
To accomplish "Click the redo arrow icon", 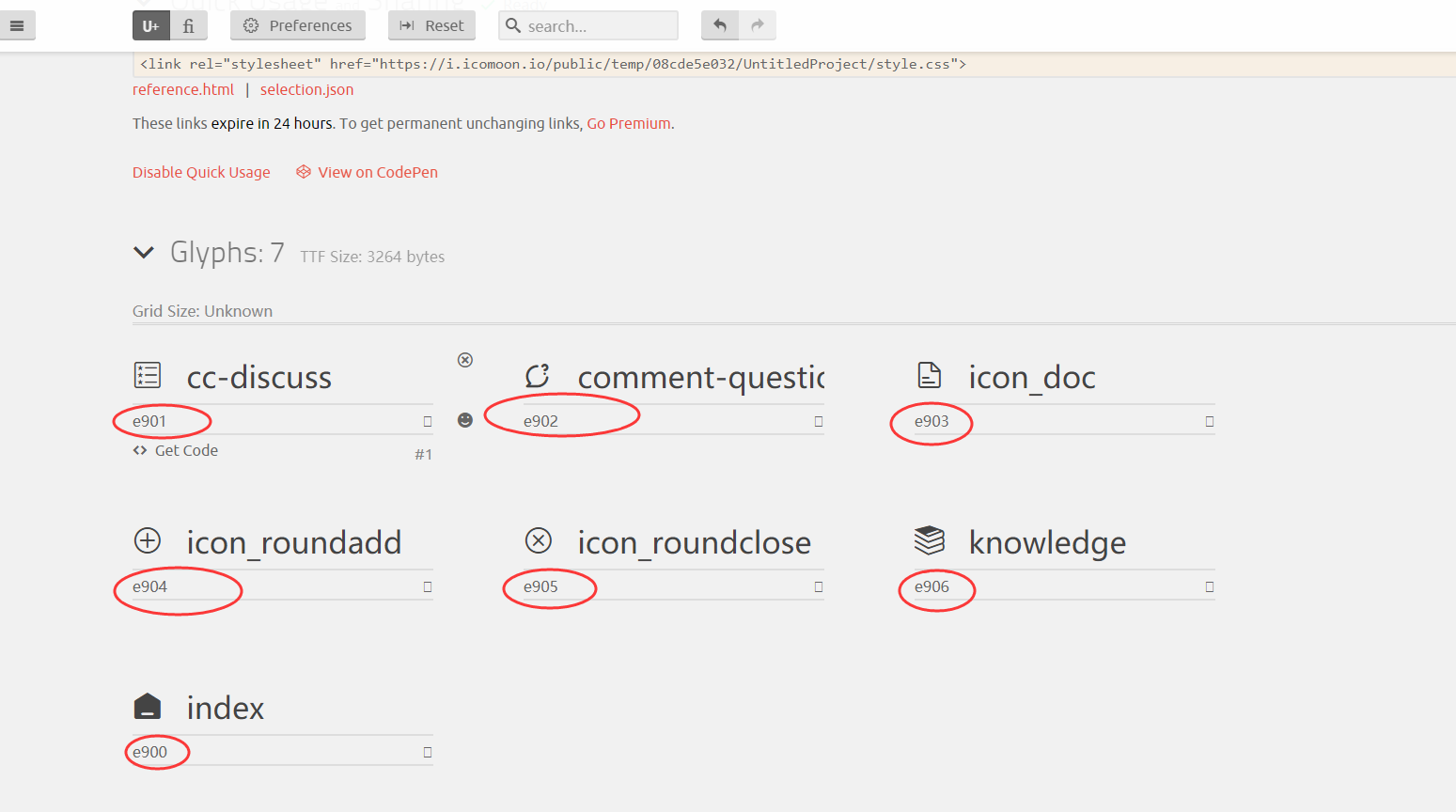I will click(x=757, y=25).
